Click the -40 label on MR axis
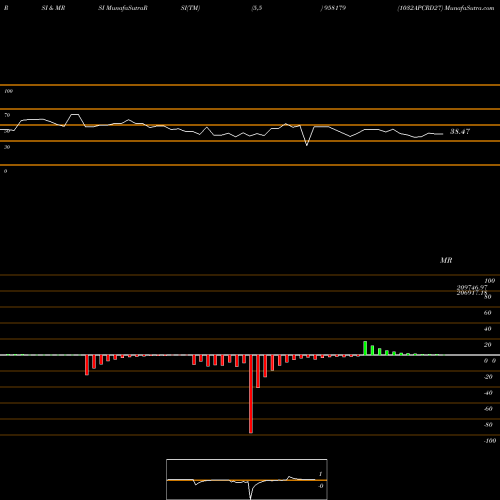 (488, 393)
